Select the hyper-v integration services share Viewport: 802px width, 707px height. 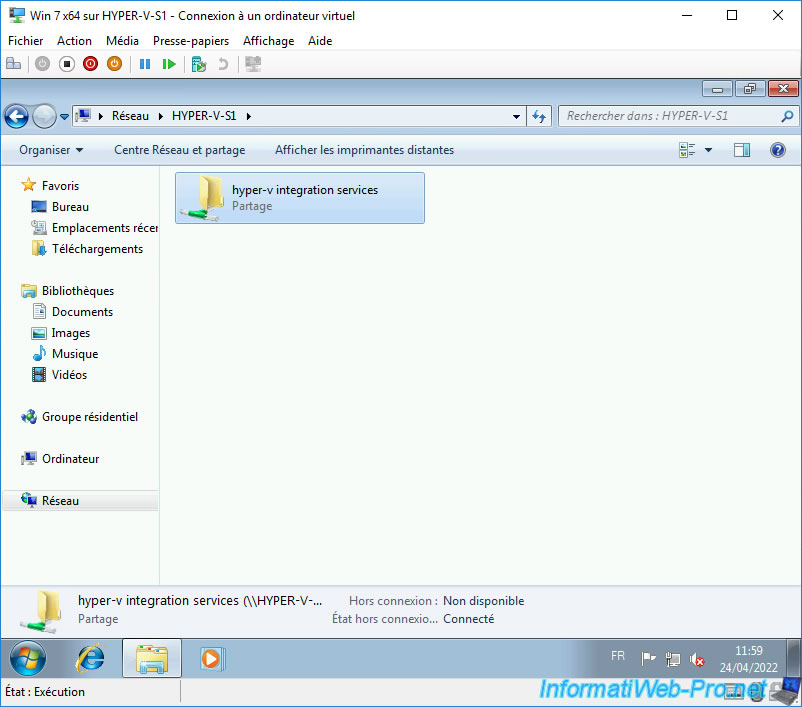point(300,198)
